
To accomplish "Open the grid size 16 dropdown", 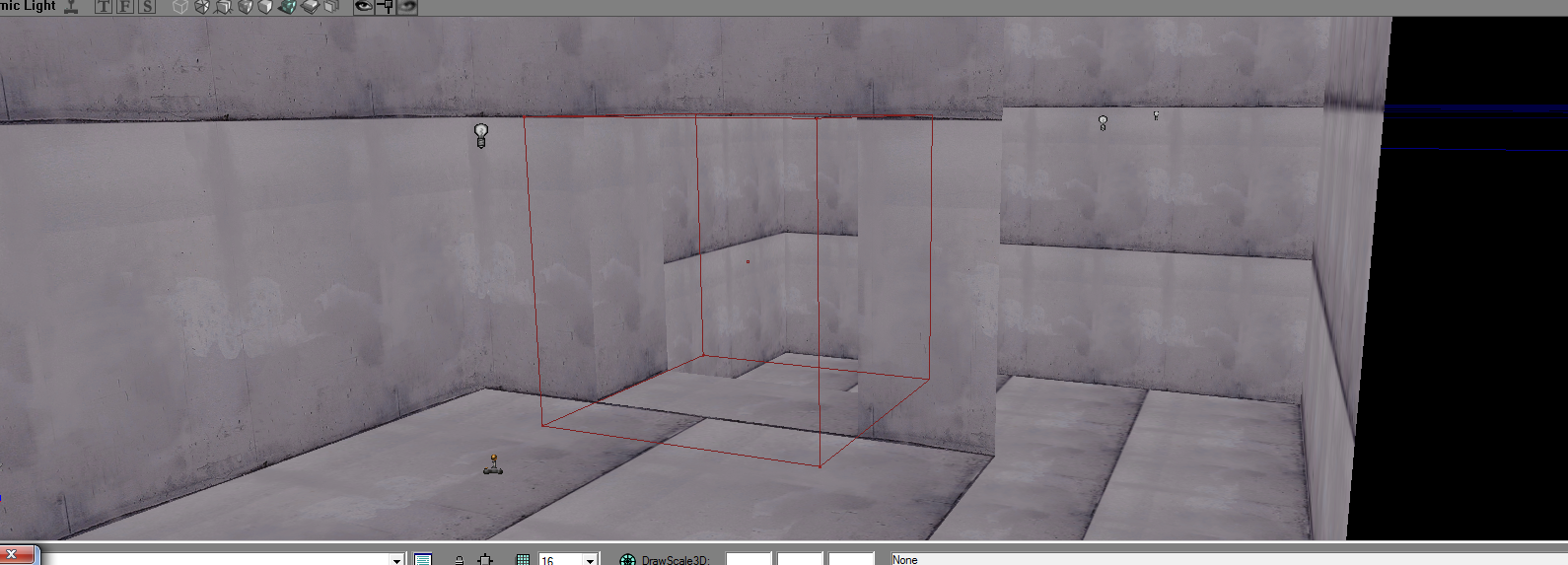I will click(x=590, y=560).
